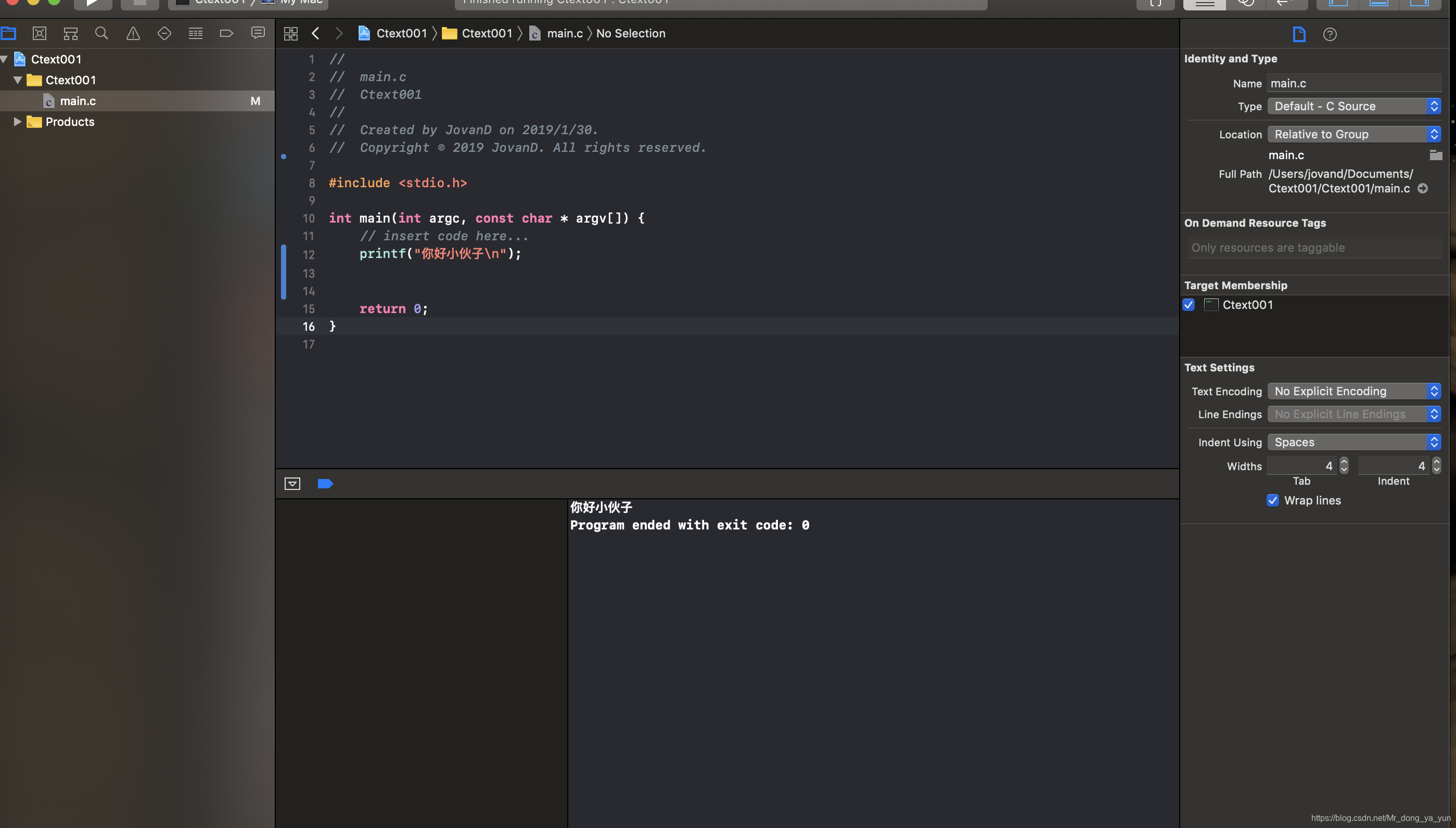This screenshot has width=1456, height=828.
Task: Expand the Products folder
Action: pyautogui.click(x=18, y=122)
